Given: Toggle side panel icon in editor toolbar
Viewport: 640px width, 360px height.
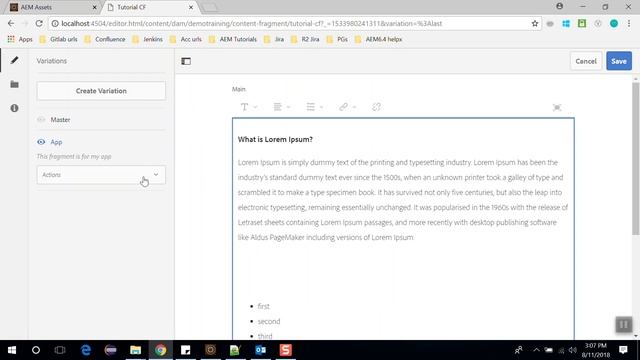Looking at the screenshot, I should tap(186, 61).
